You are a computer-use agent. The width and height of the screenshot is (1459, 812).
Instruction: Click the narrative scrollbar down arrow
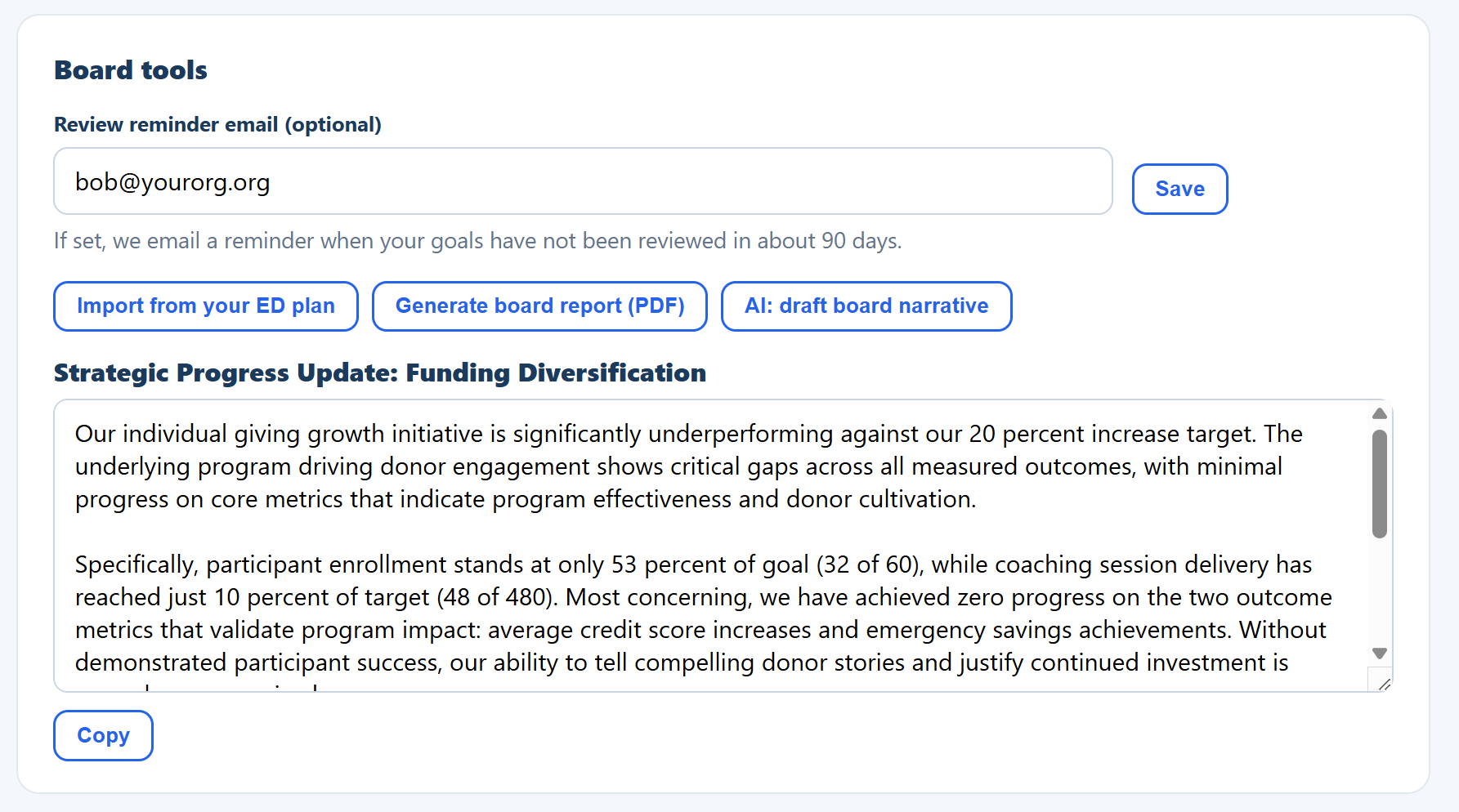coord(1380,653)
